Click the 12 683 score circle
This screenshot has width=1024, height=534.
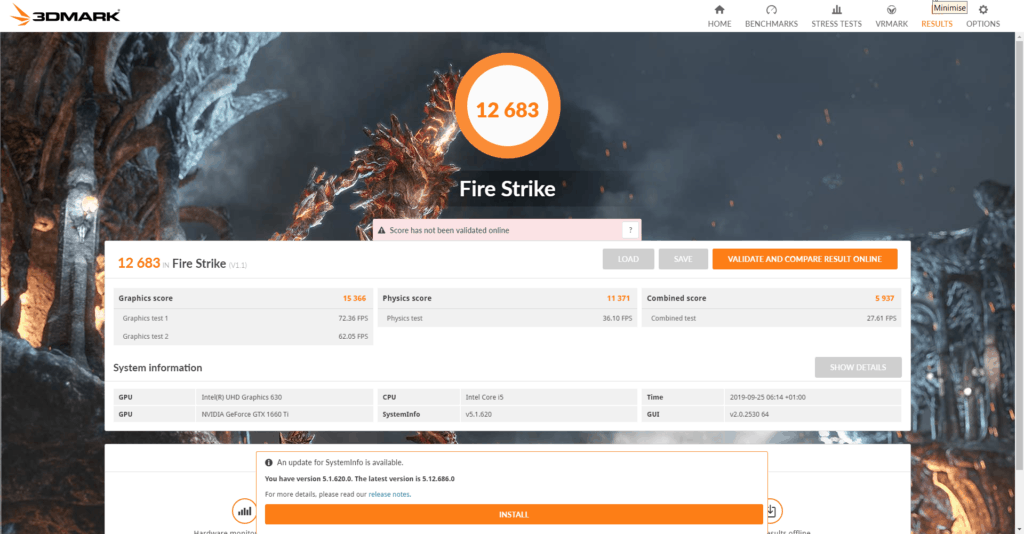(507, 110)
